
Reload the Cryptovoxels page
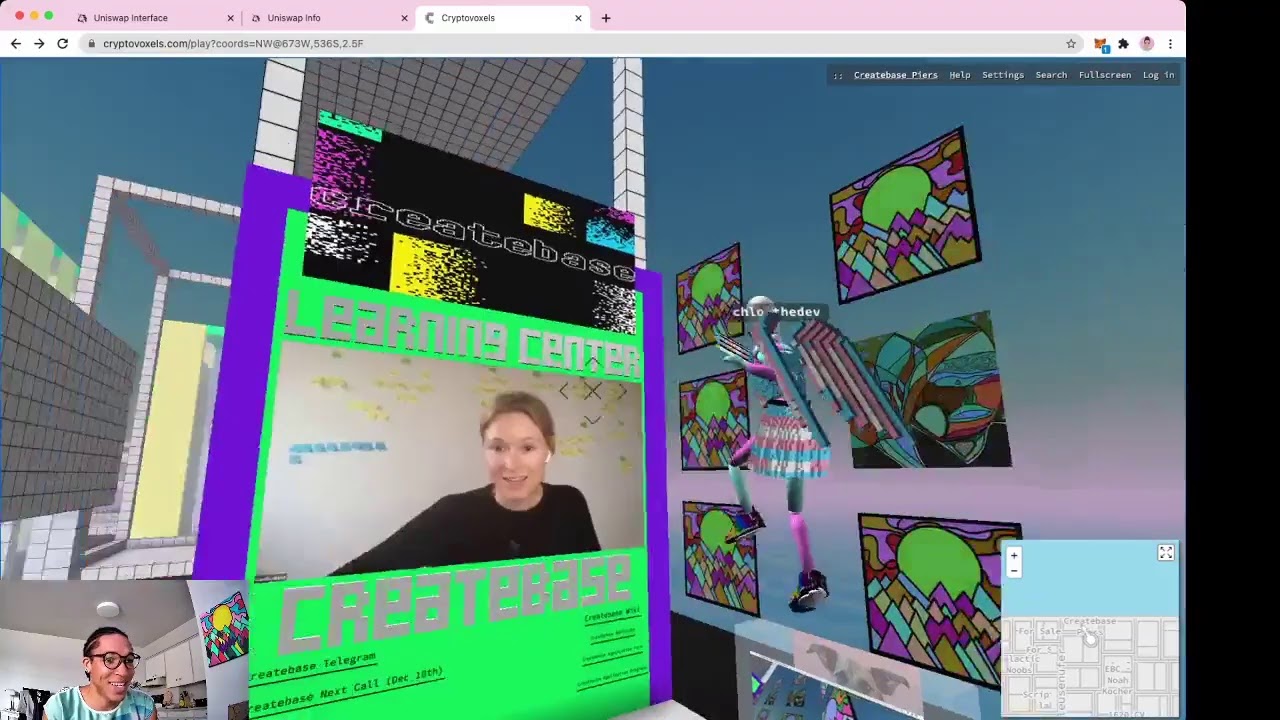click(x=62, y=44)
